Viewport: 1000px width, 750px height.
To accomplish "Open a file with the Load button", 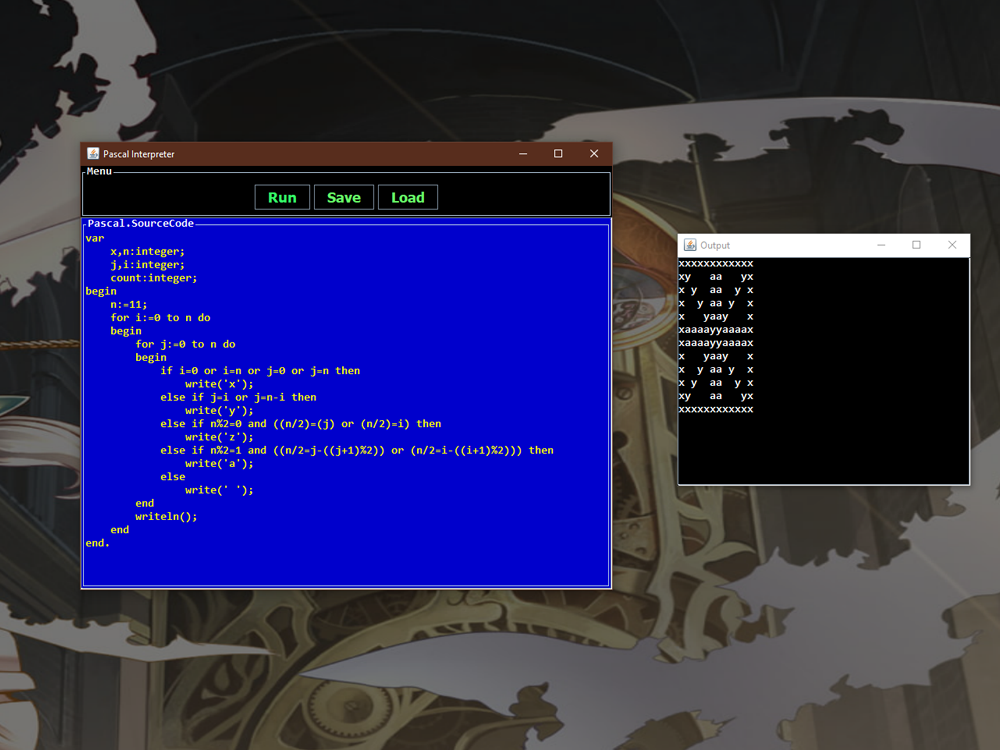I will tap(407, 197).
